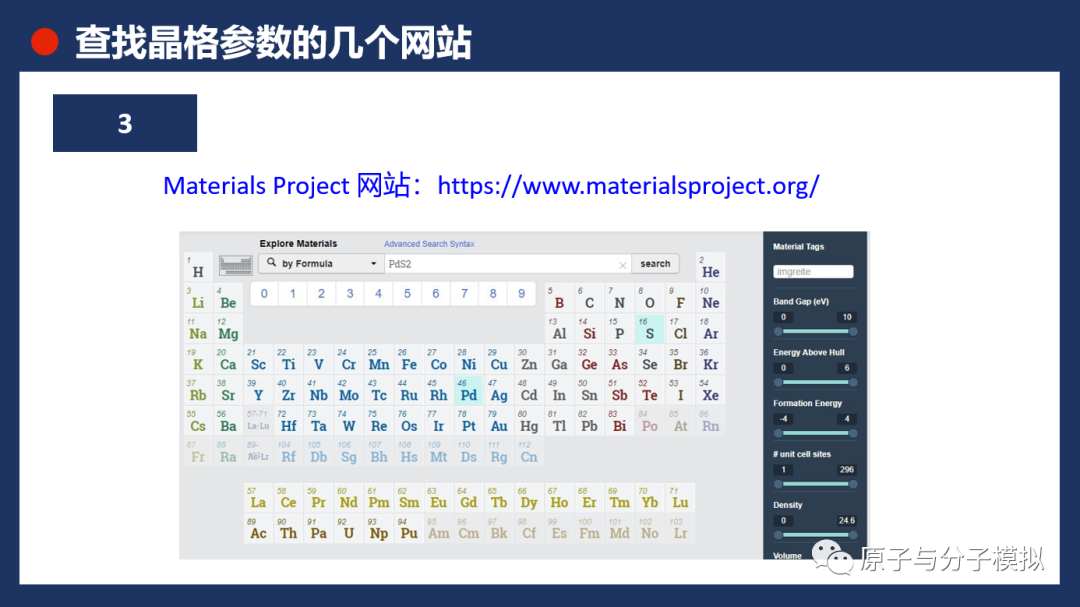The image size is (1080, 607).
Task: Select number 0 in formula digits
Action: coord(264,294)
